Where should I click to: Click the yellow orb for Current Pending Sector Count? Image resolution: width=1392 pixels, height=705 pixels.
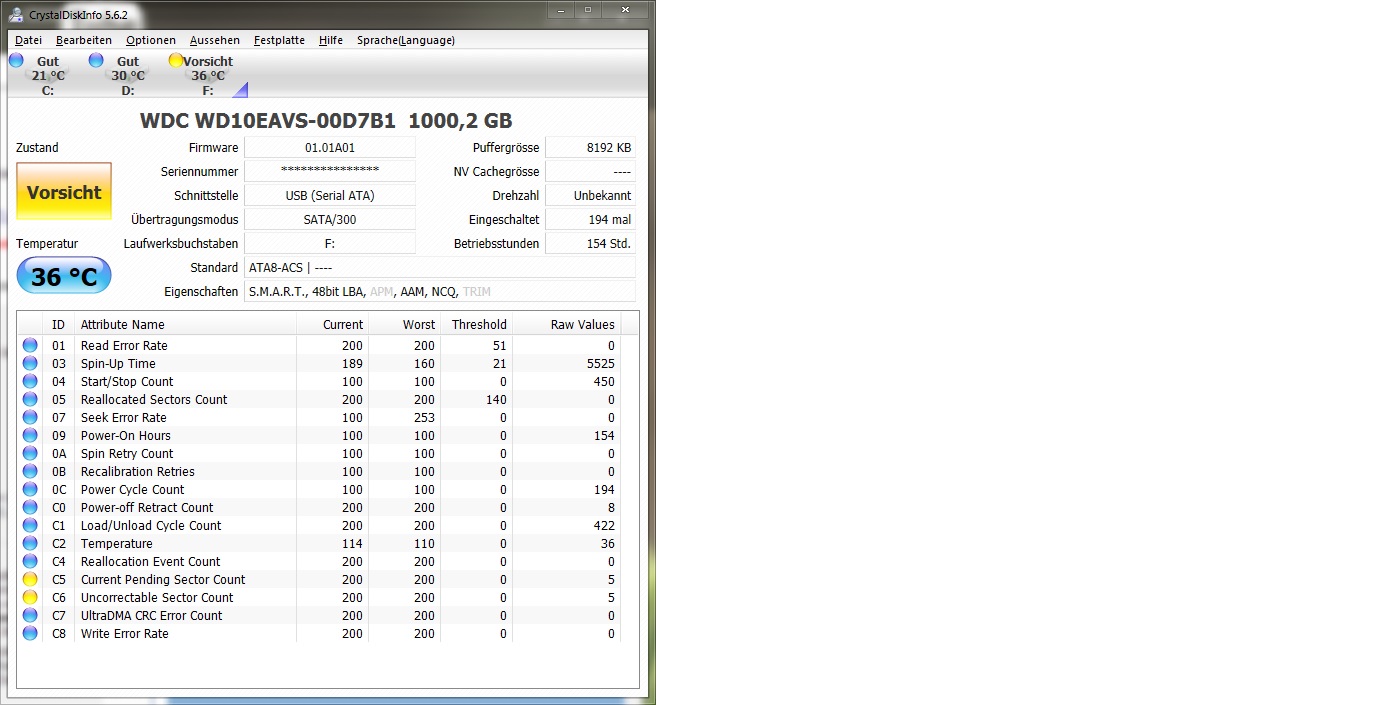[x=30, y=579]
